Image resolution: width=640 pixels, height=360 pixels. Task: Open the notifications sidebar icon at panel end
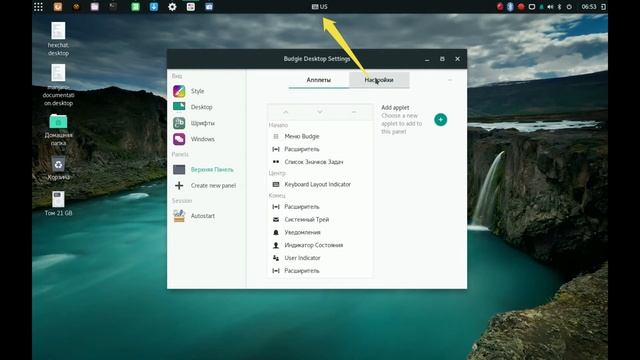pyautogui.click(x=603, y=7)
